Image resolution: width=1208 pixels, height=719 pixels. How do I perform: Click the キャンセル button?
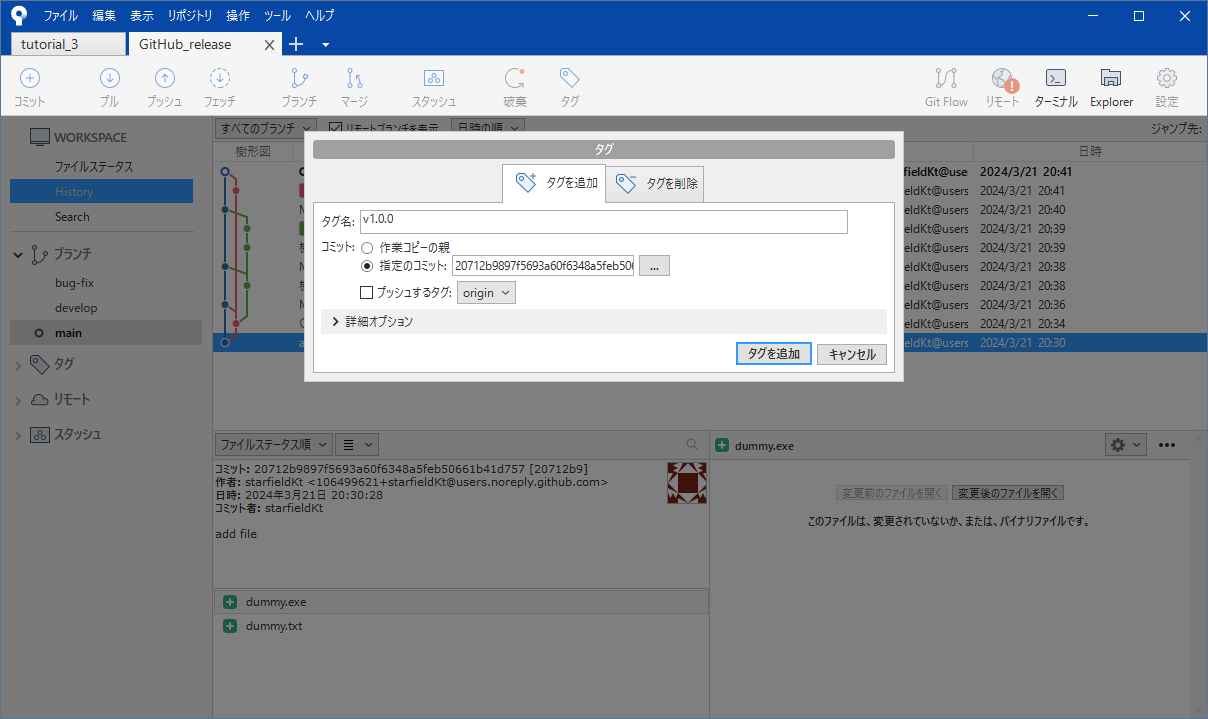(852, 354)
